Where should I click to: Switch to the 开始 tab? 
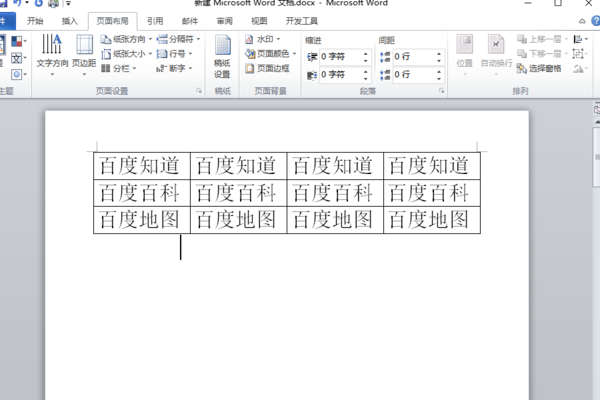35,21
